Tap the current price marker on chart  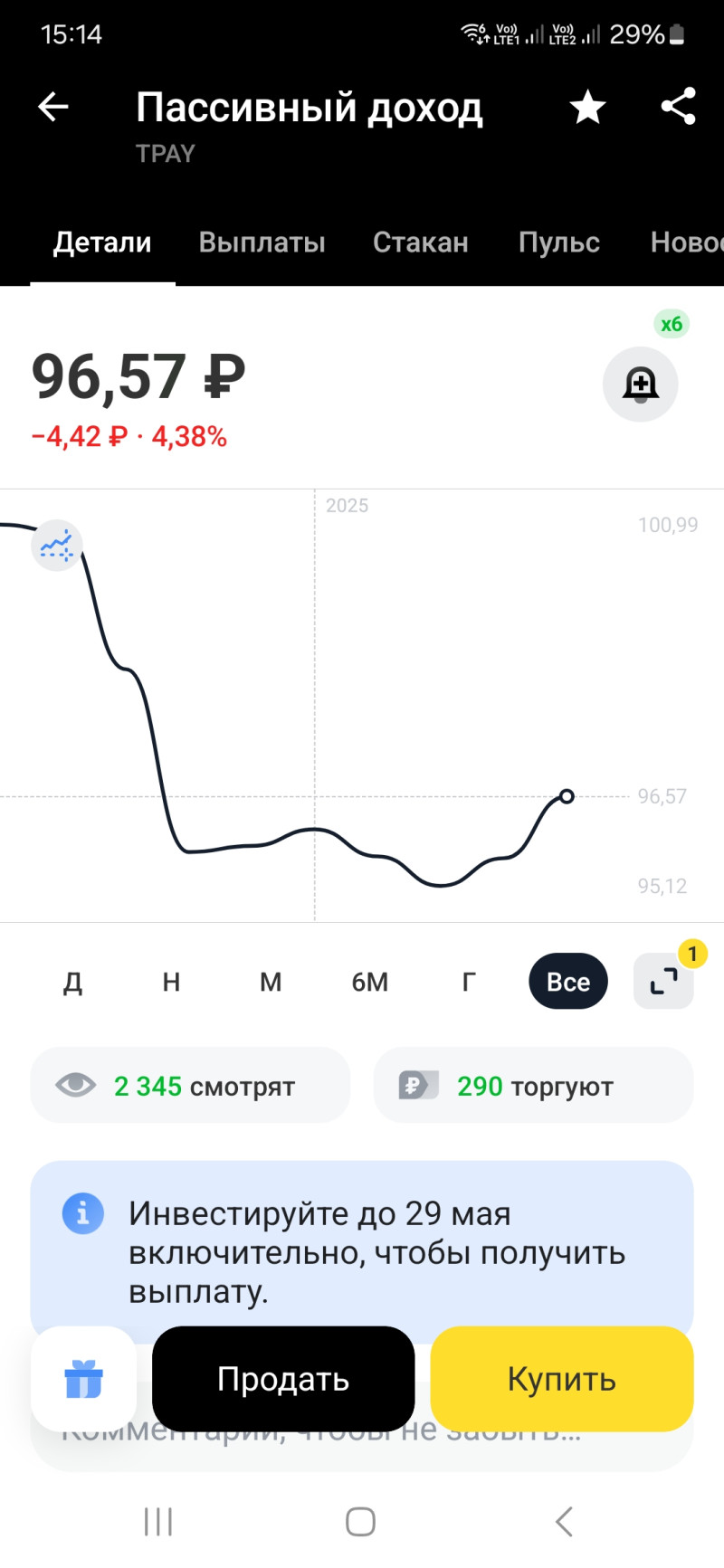click(567, 796)
